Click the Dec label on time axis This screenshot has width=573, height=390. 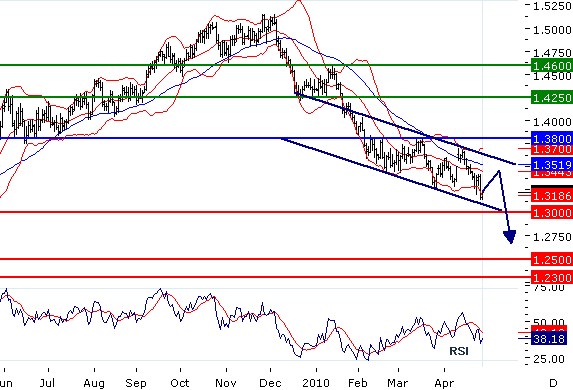[270, 383]
